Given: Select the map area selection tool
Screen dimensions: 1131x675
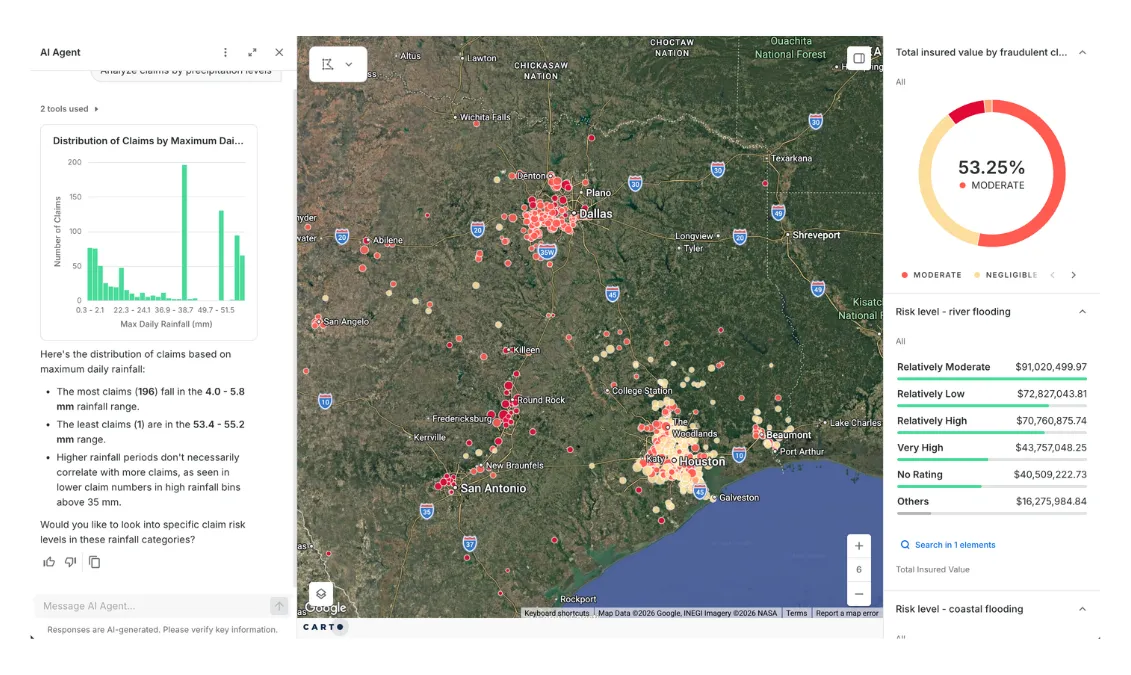Looking at the screenshot, I should (327, 64).
